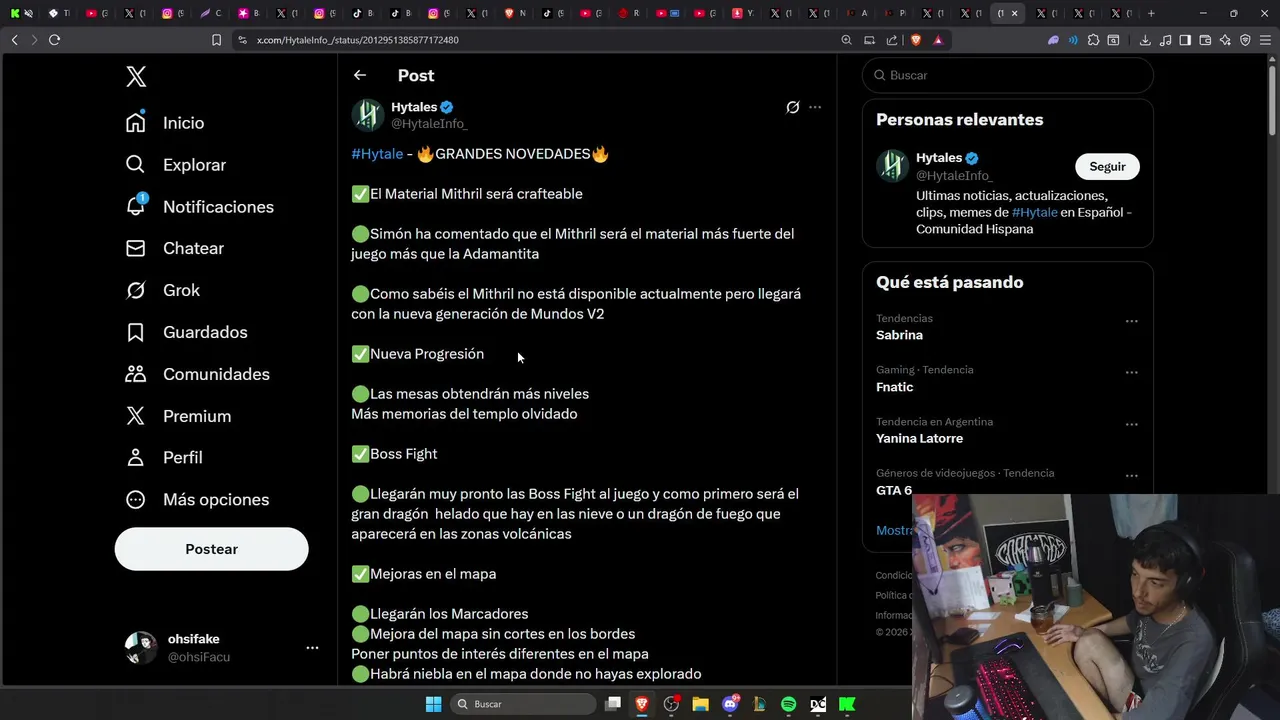Click the share icon in the address bar

coord(892,40)
